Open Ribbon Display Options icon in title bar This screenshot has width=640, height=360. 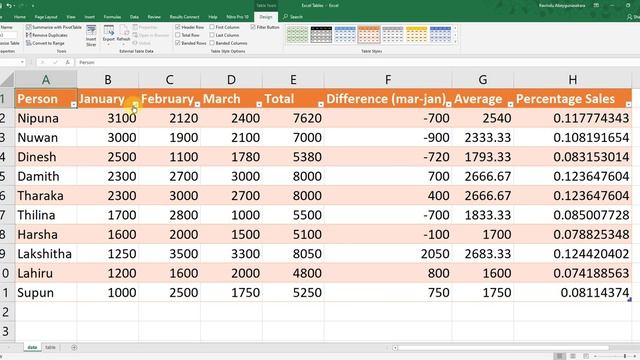tap(596, 5)
